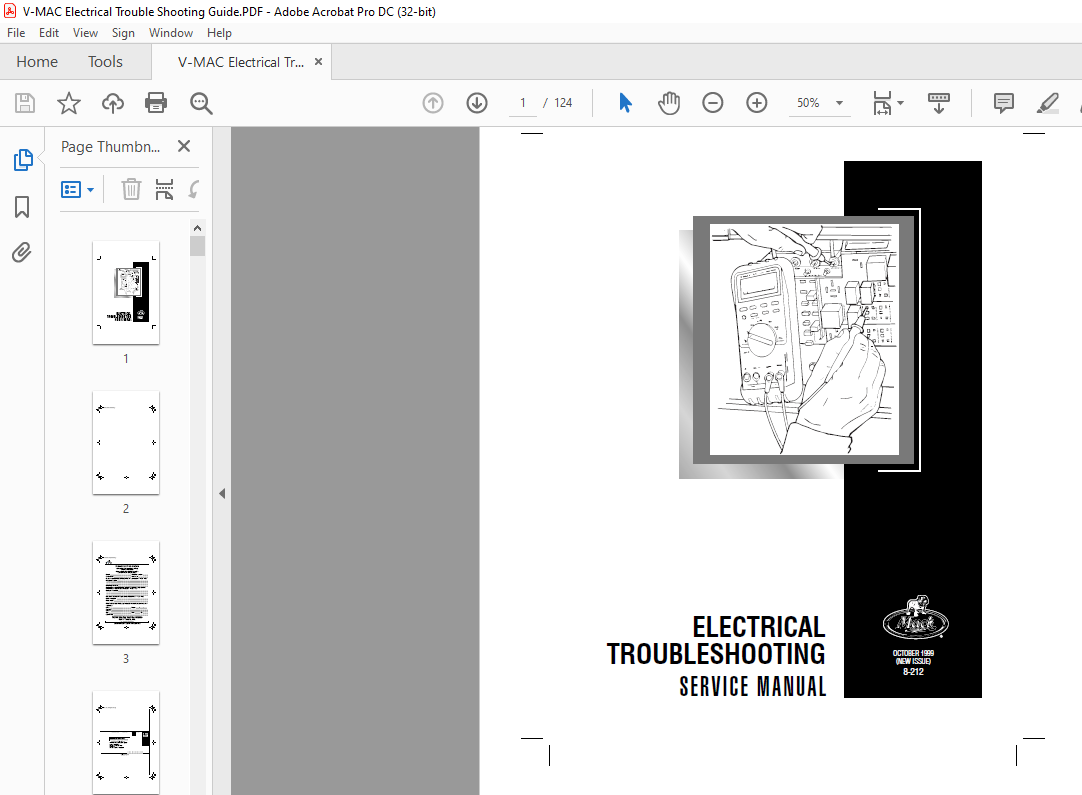Select page 3 thumbnail
Image resolution: width=1082 pixels, height=795 pixels.
pyautogui.click(x=126, y=592)
